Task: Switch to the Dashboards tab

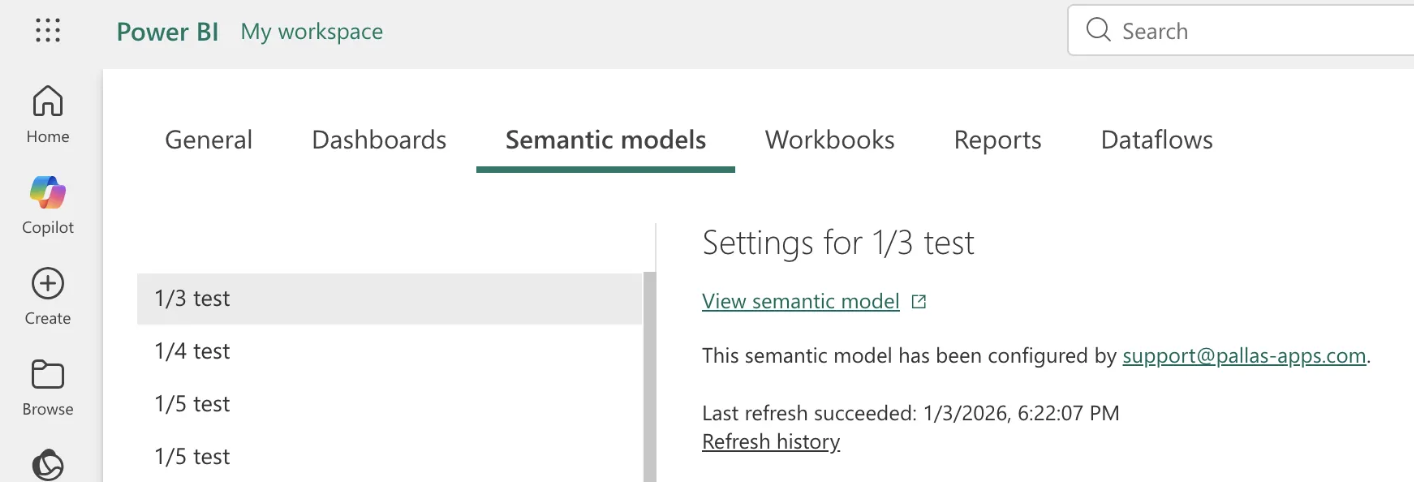Action: pos(379,140)
